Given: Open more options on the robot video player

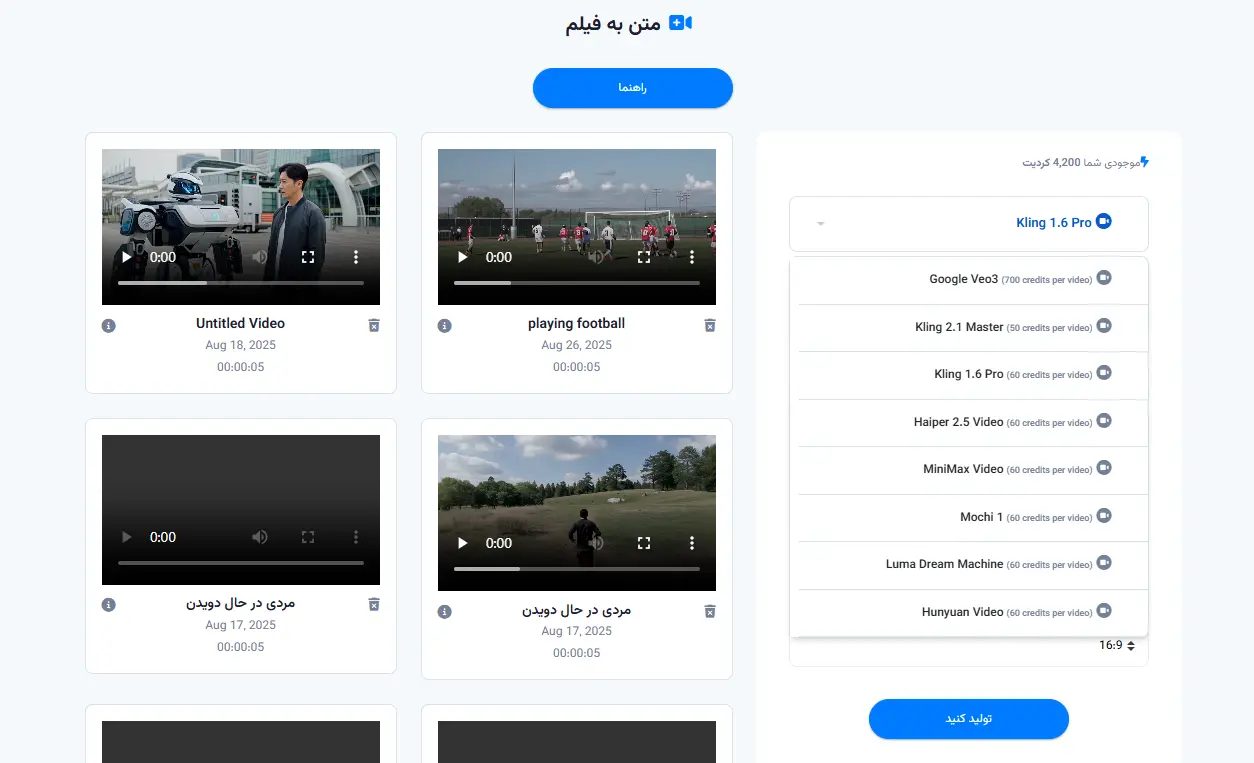Looking at the screenshot, I should point(356,257).
